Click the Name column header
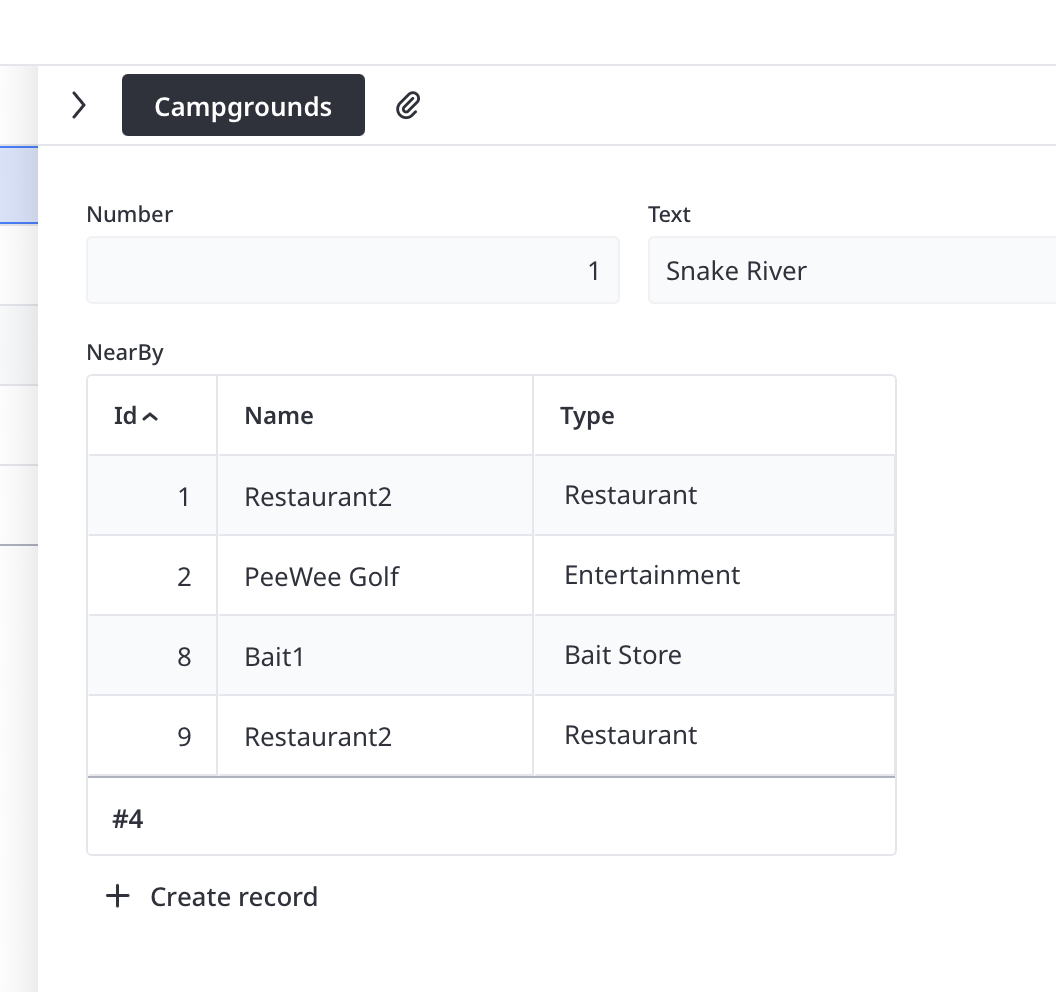1056x992 pixels. (x=279, y=416)
